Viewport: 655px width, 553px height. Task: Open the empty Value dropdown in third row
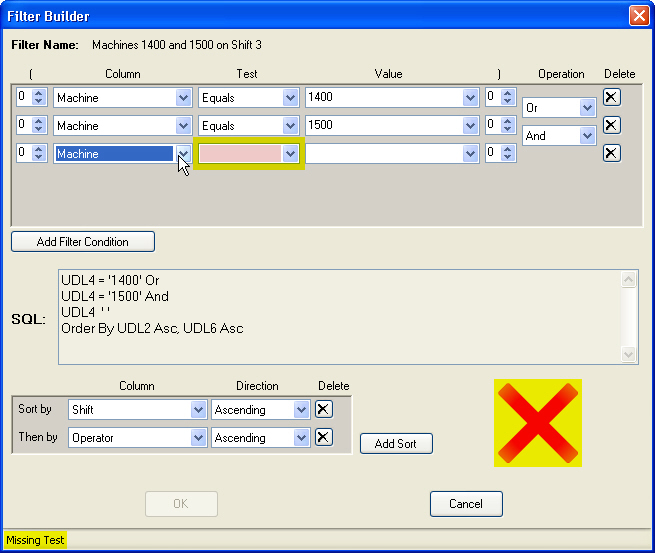[x=470, y=154]
